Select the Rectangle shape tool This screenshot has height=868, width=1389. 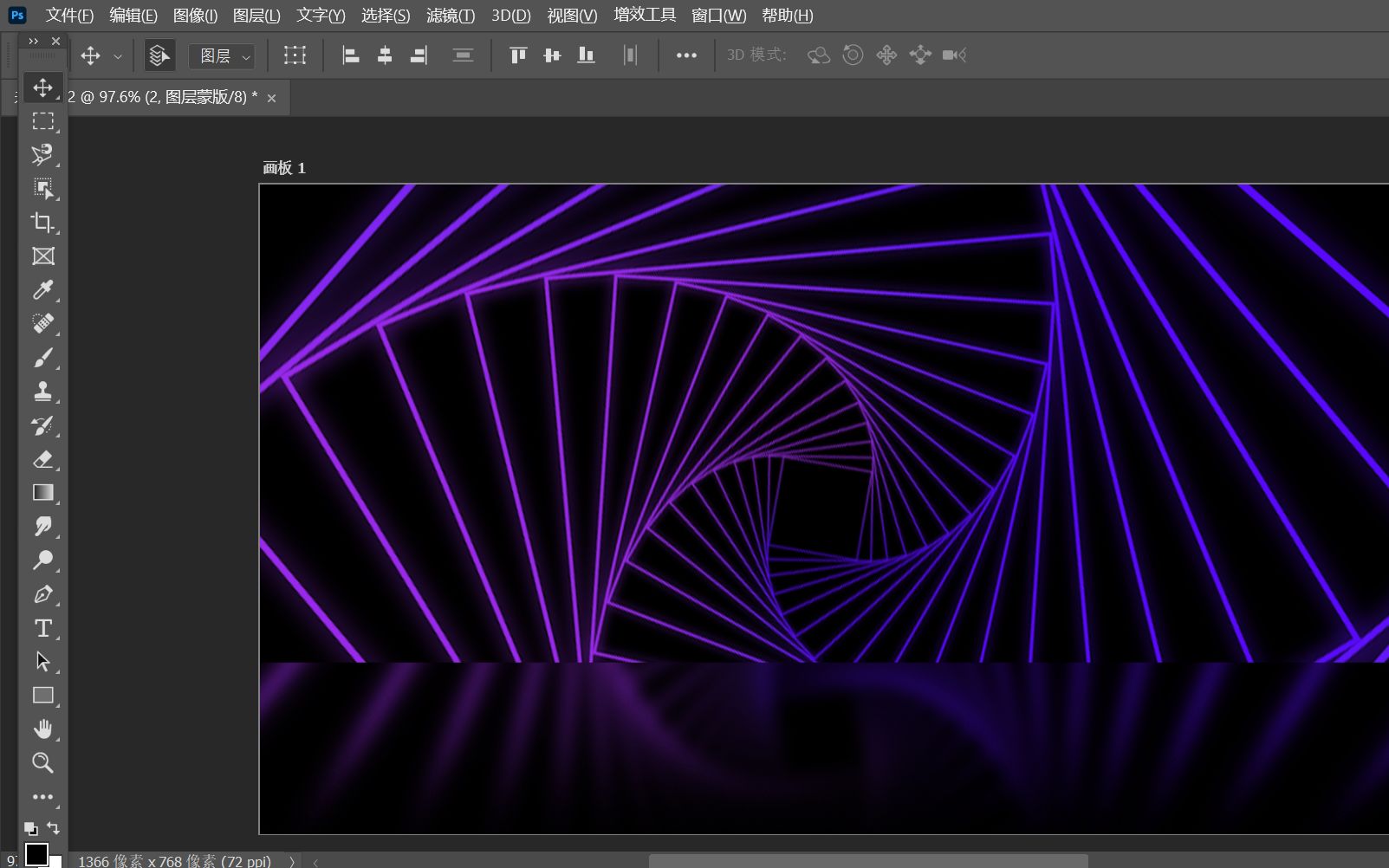pyautogui.click(x=42, y=696)
